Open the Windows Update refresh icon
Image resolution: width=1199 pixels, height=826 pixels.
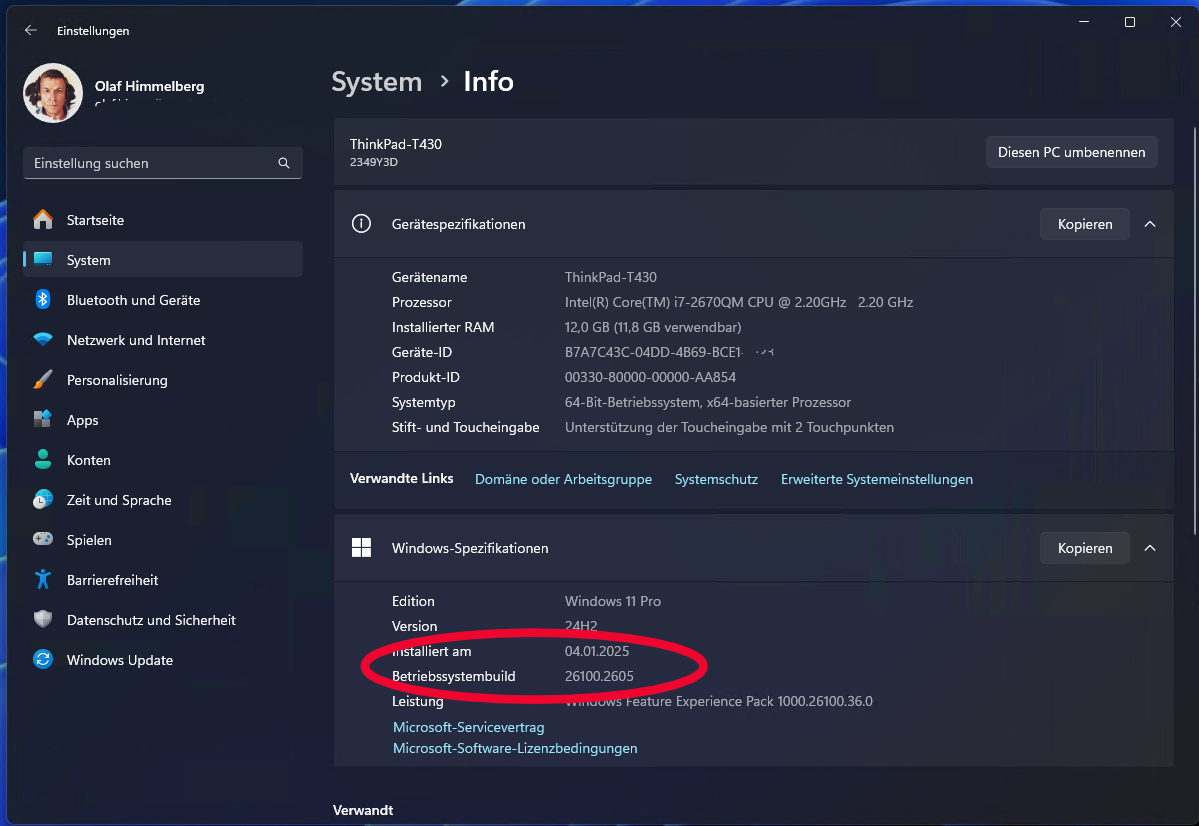[43, 659]
